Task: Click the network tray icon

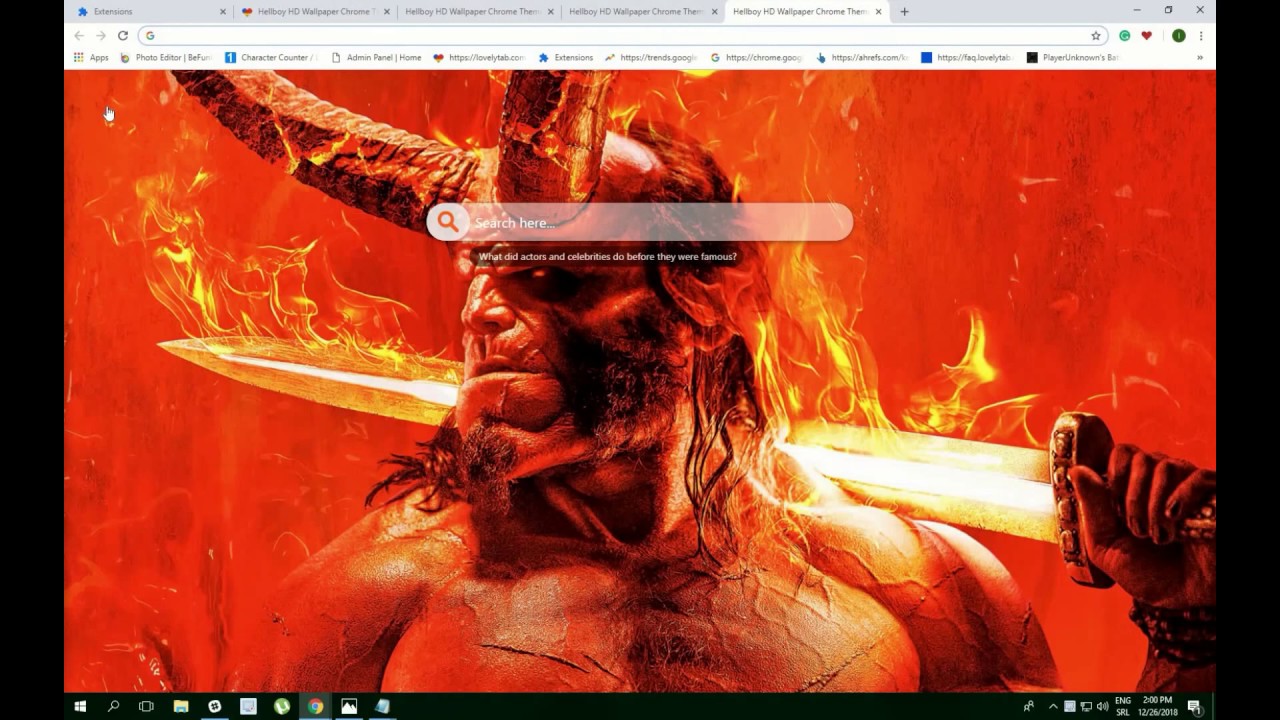Action: [1086, 706]
